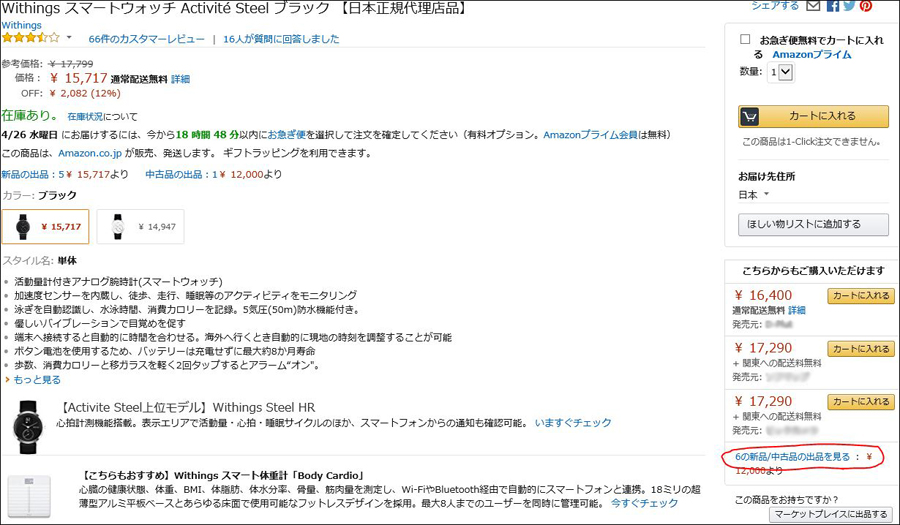Image resolution: width=900 pixels, height=525 pixels.
Task: Open 詳細 link next to 通常配送無料 price
Action: (x=180, y=79)
